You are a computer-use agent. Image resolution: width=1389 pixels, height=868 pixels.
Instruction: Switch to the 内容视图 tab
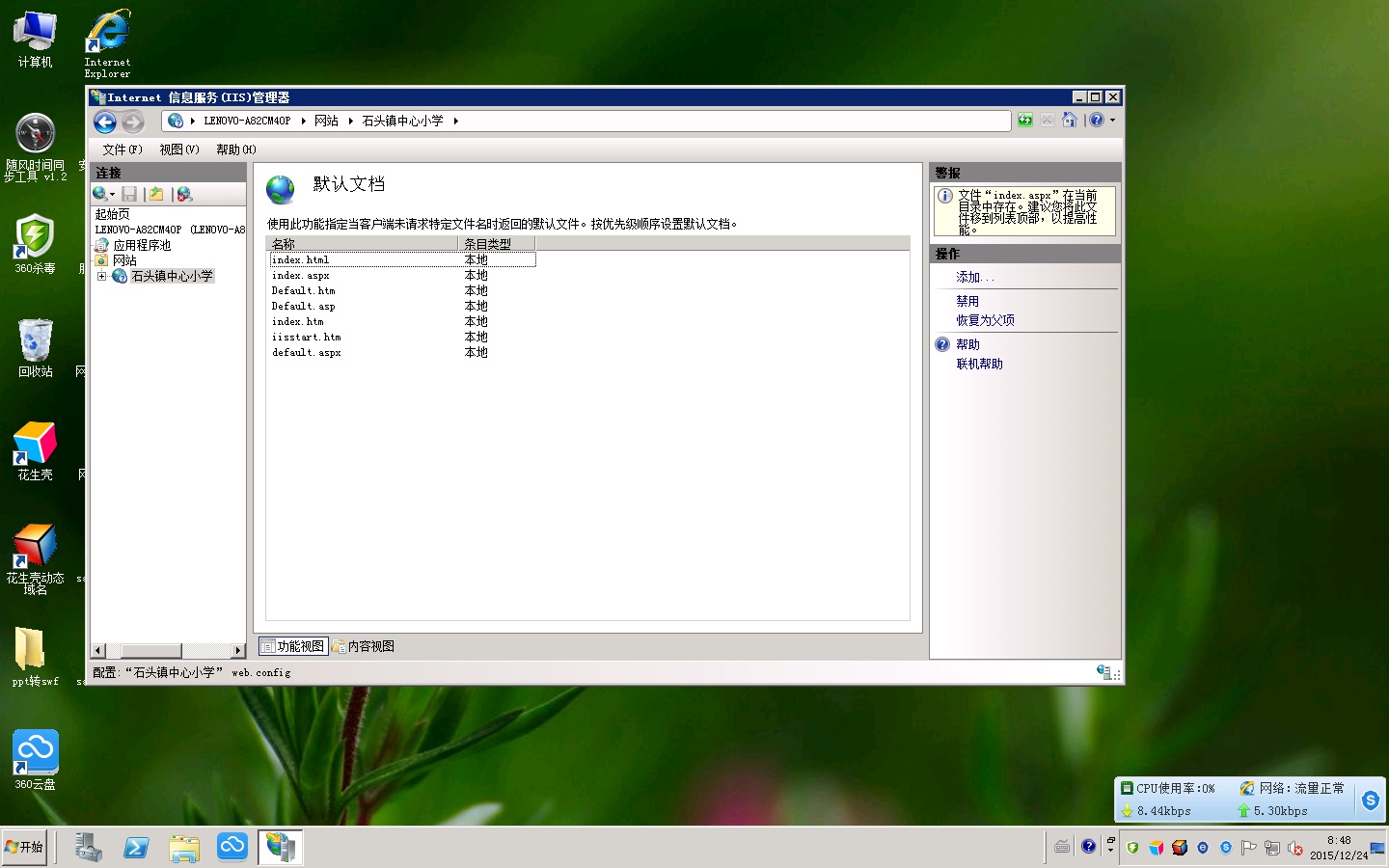click(364, 646)
